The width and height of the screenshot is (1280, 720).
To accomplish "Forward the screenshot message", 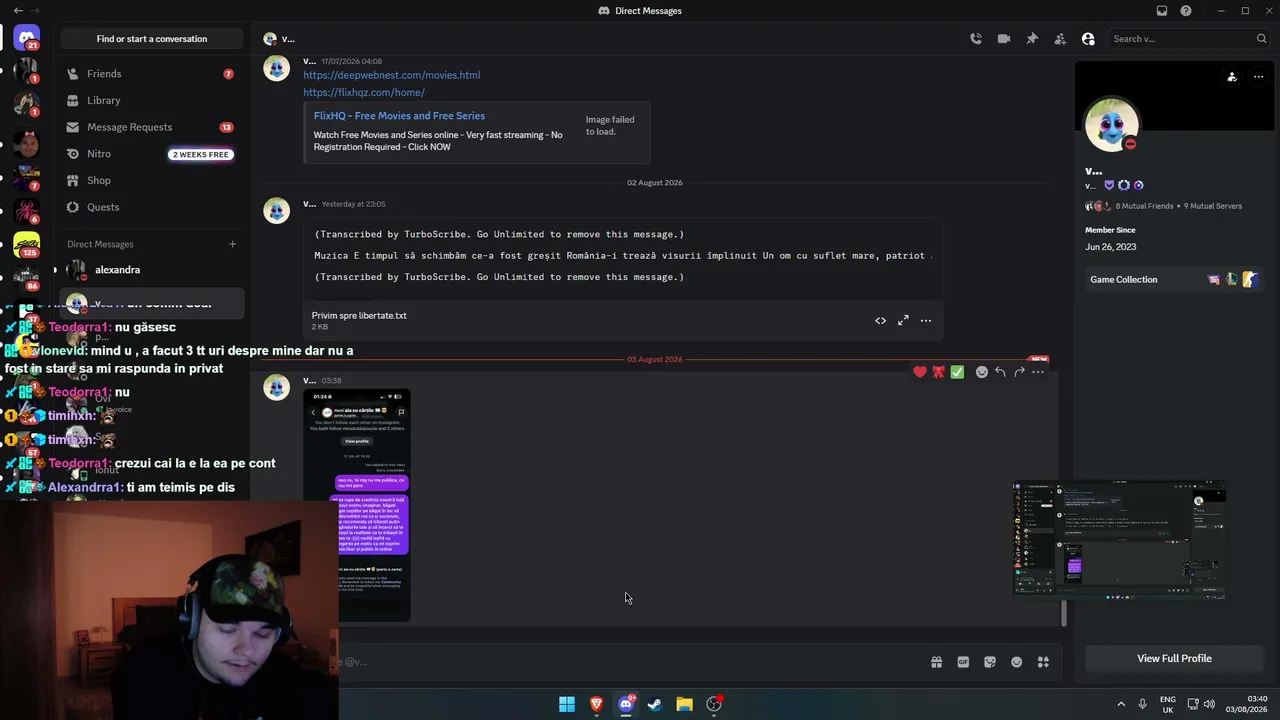I will [x=1019, y=372].
